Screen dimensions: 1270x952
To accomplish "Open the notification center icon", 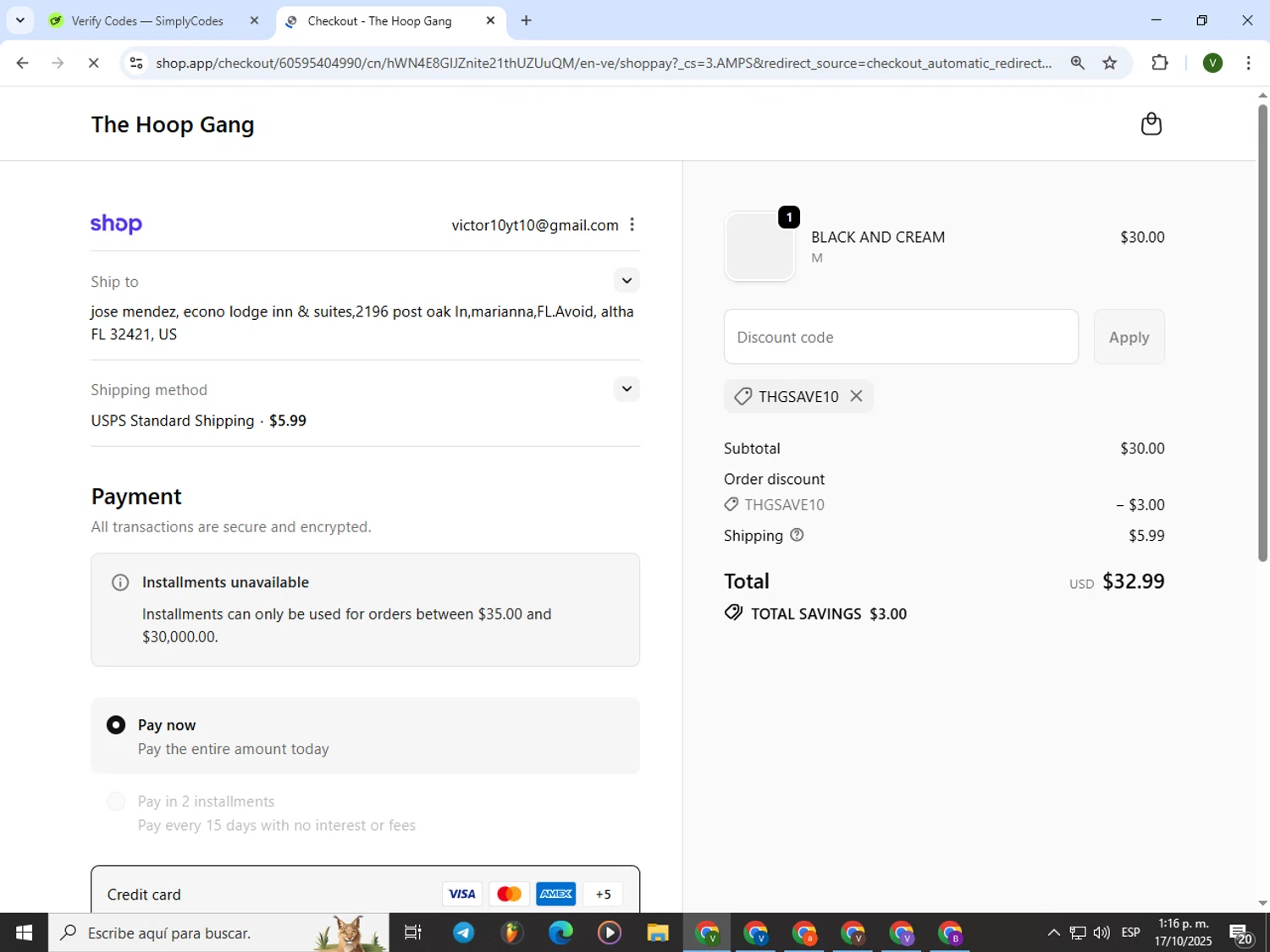I will [1241, 933].
